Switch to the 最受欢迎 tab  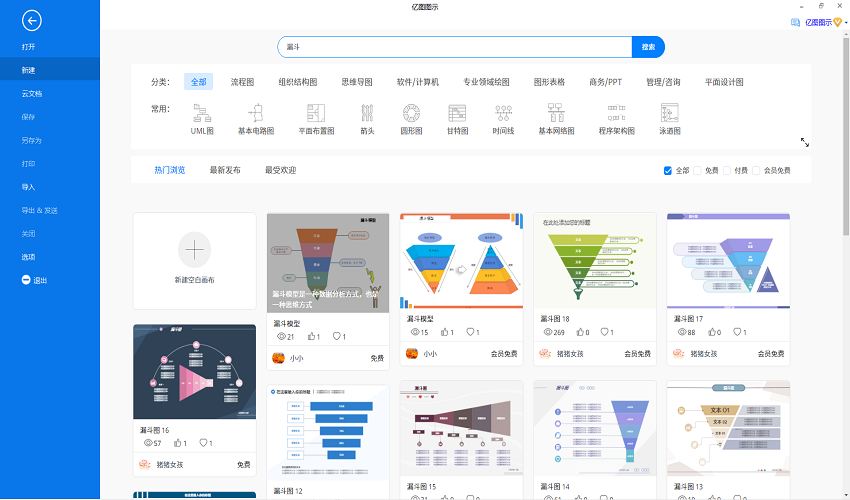pyautogui.click(x=280, y=170)
